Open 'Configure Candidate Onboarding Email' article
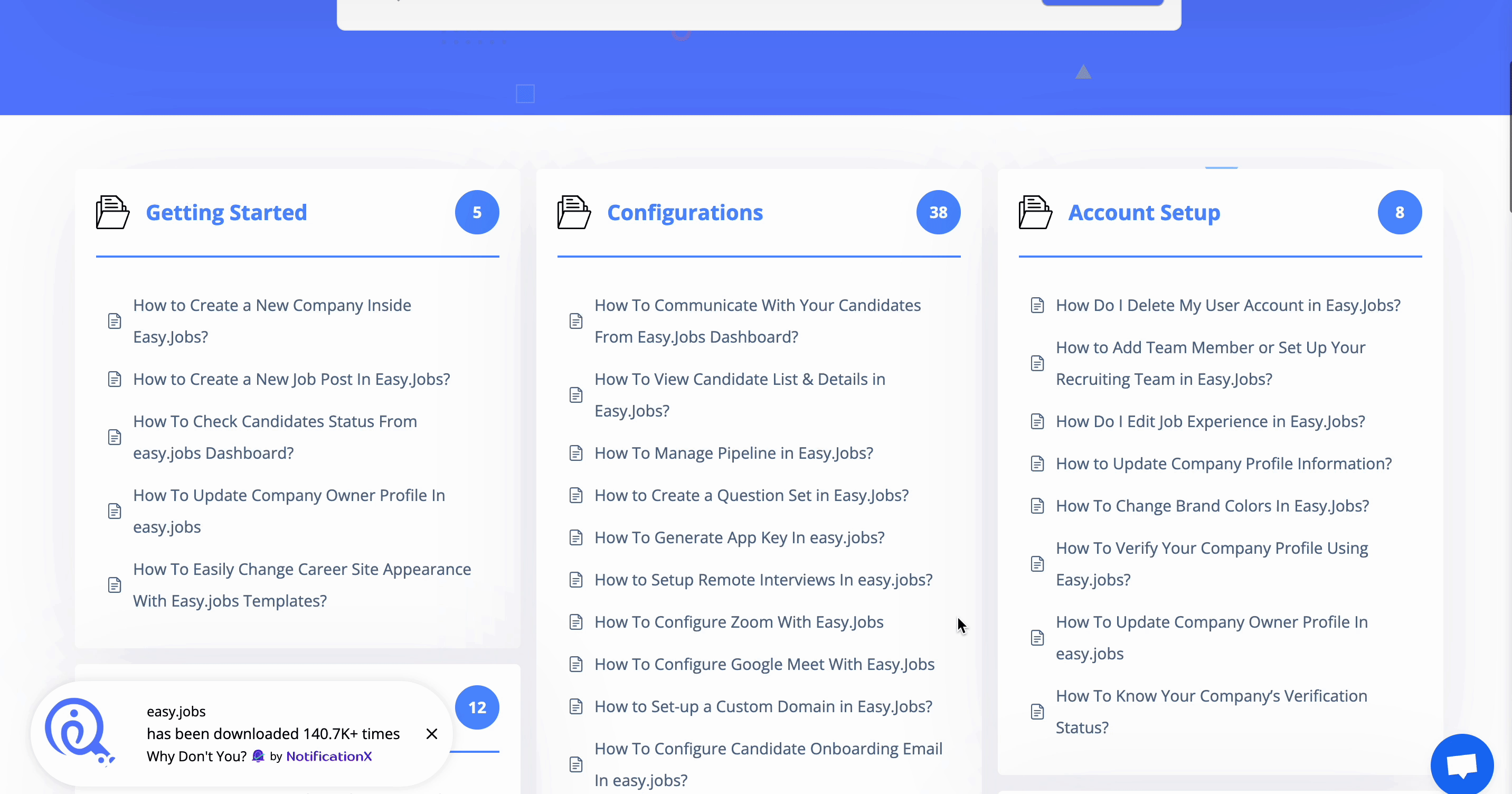The height and width of the screenshot is (794, 1512). (x=769, y=764)
